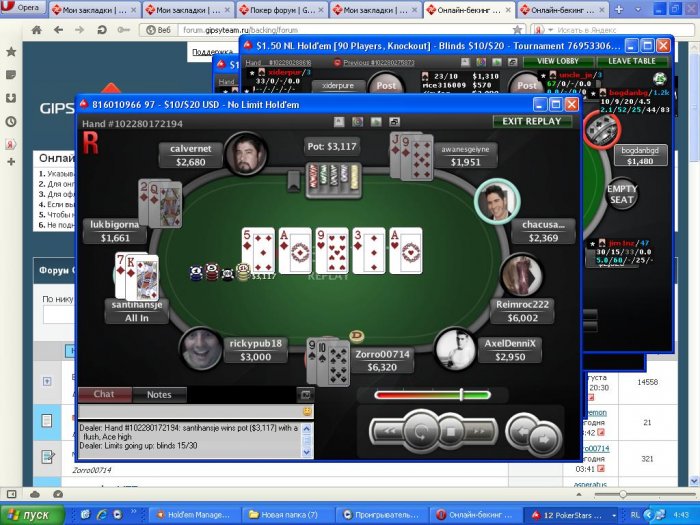
Task: Go to previous hand with left arrow button
Action: point(522,432)
